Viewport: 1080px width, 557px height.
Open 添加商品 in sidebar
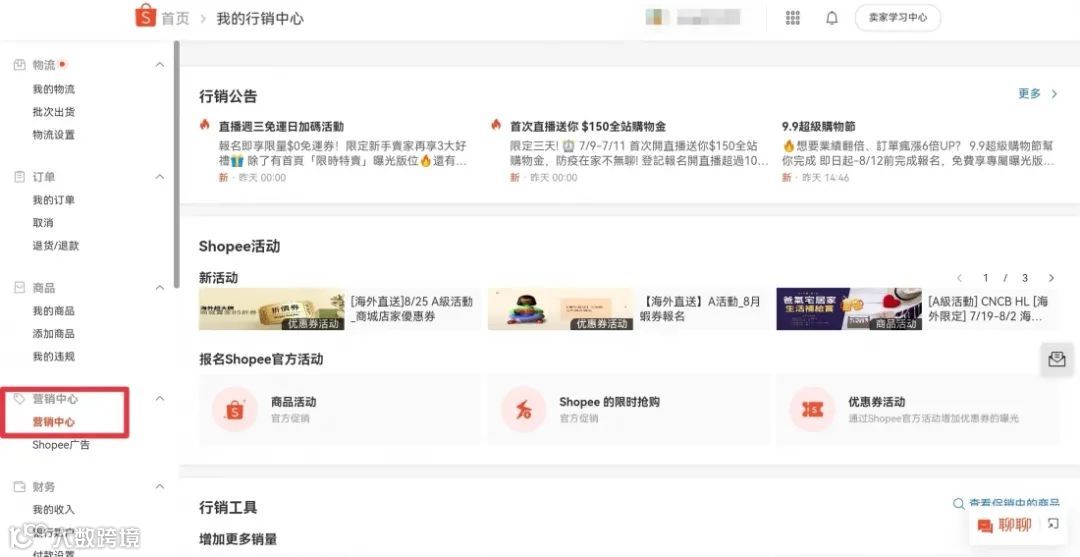[x=54, y=334]
